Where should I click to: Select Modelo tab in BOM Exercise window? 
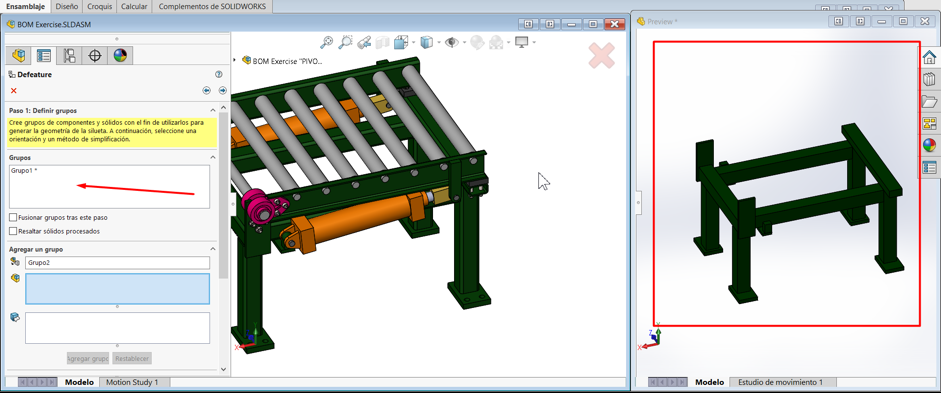pyautogui.click(x=79, y=382)
